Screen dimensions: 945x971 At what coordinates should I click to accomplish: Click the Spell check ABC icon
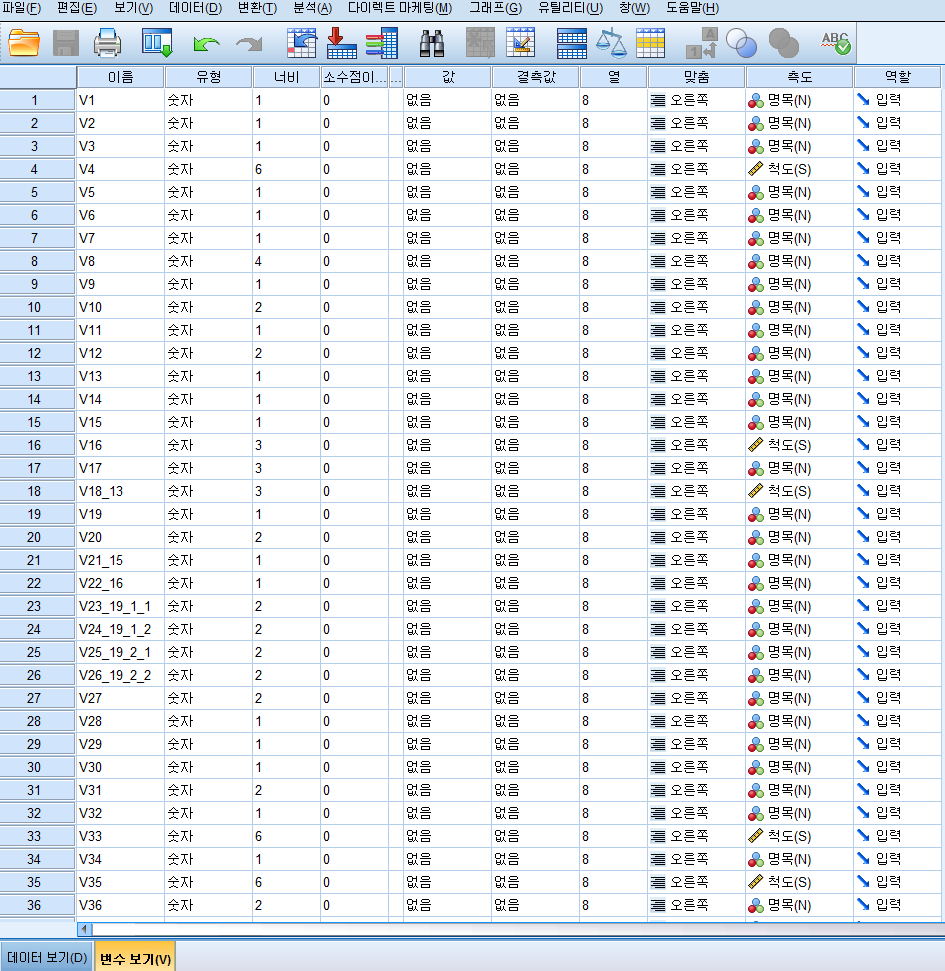tap(834, 43)
